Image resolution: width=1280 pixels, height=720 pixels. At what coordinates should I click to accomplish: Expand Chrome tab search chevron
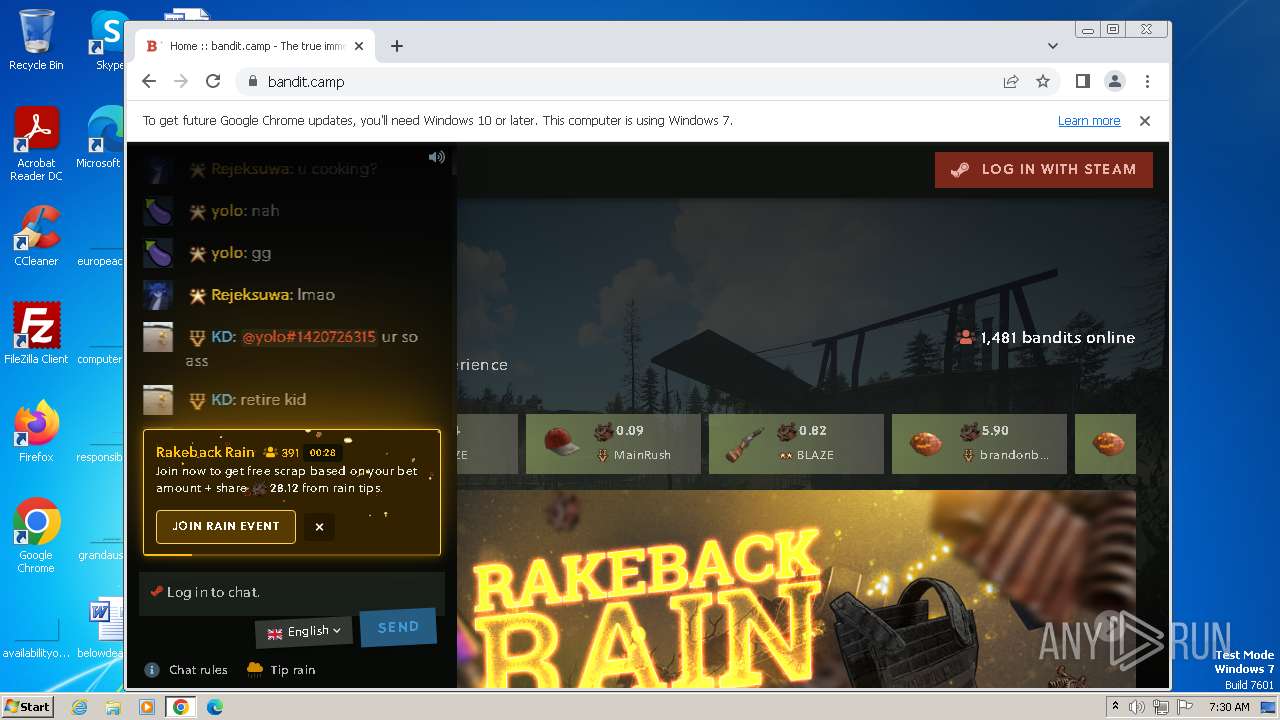point(1053,46)
